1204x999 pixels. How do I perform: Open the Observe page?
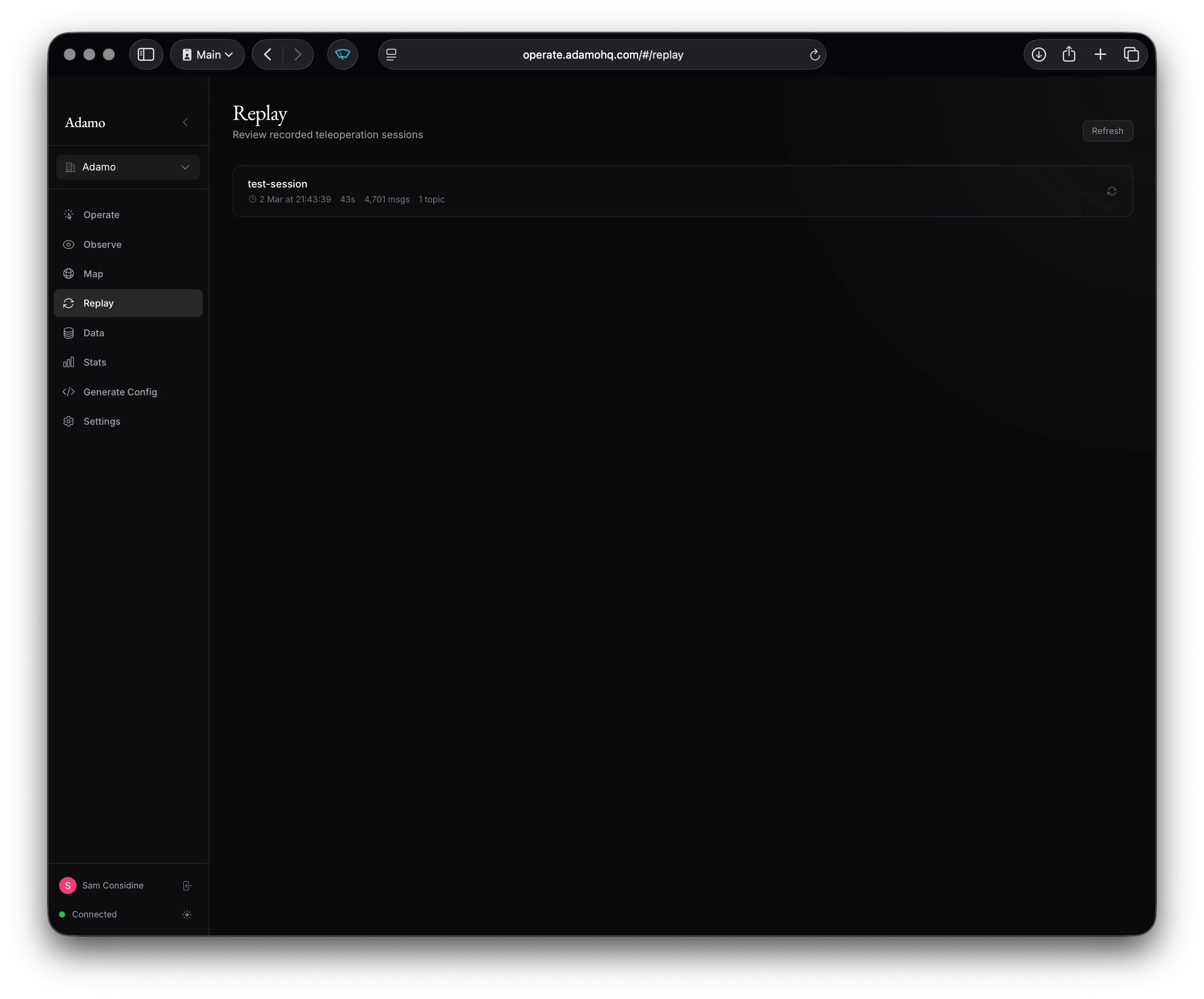coord(128,244)
